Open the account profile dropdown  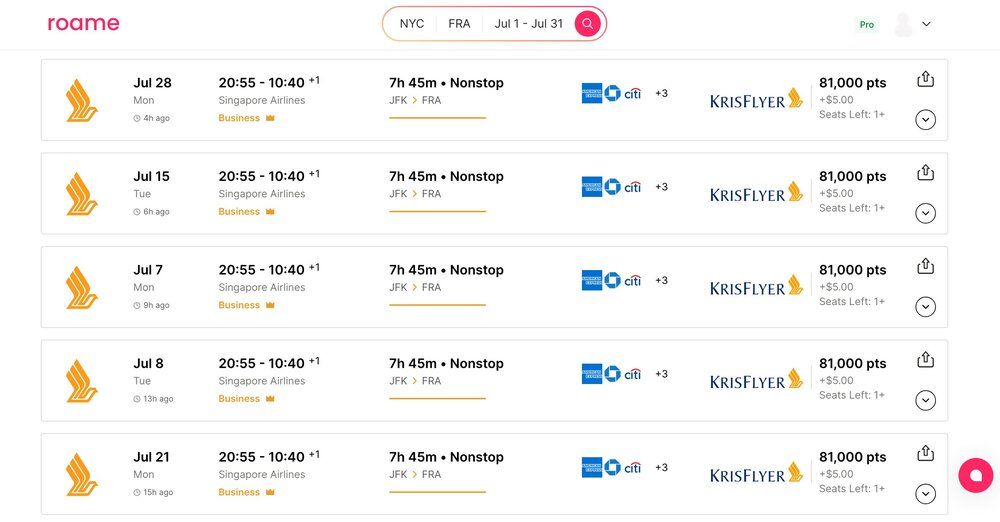click(x=912, y=24)
